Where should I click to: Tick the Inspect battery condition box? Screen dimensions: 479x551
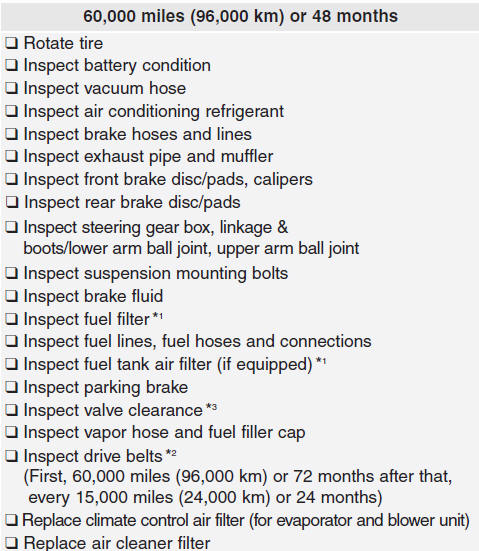click(x=11, y=65)
